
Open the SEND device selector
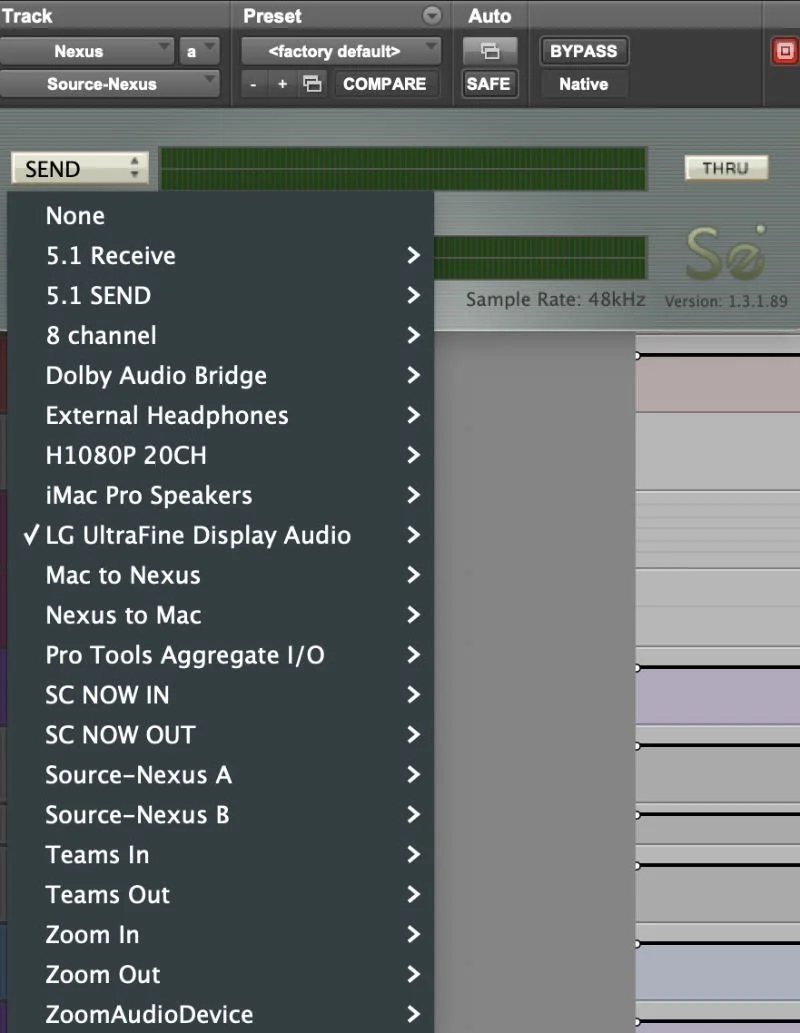click(80, 169)
